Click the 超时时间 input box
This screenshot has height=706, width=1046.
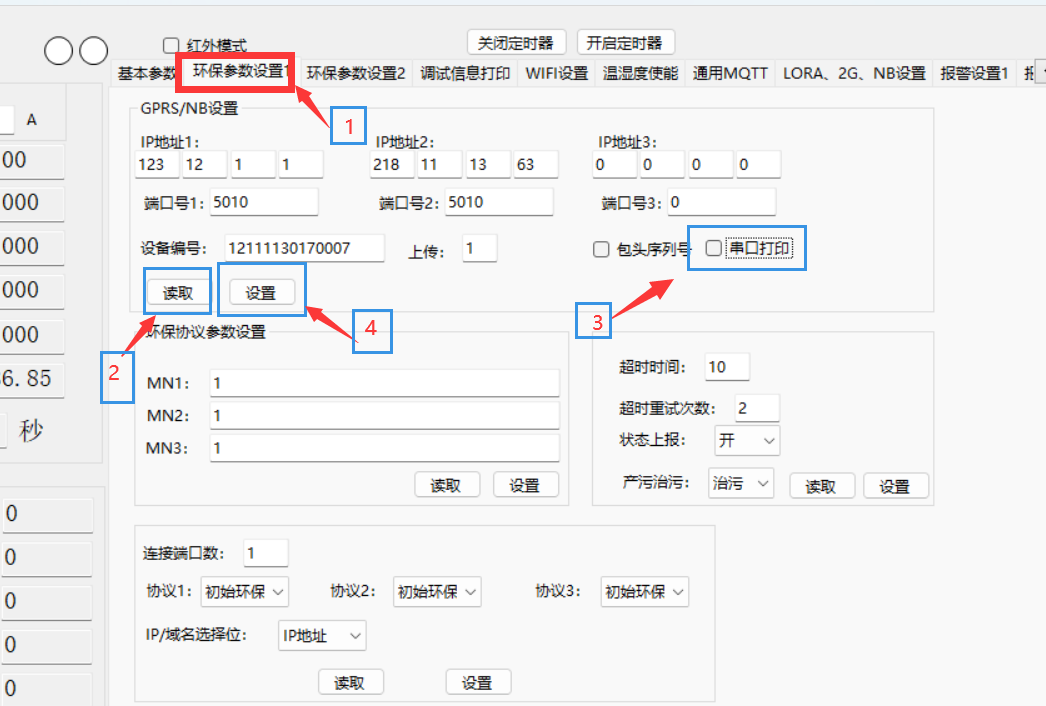726,367
